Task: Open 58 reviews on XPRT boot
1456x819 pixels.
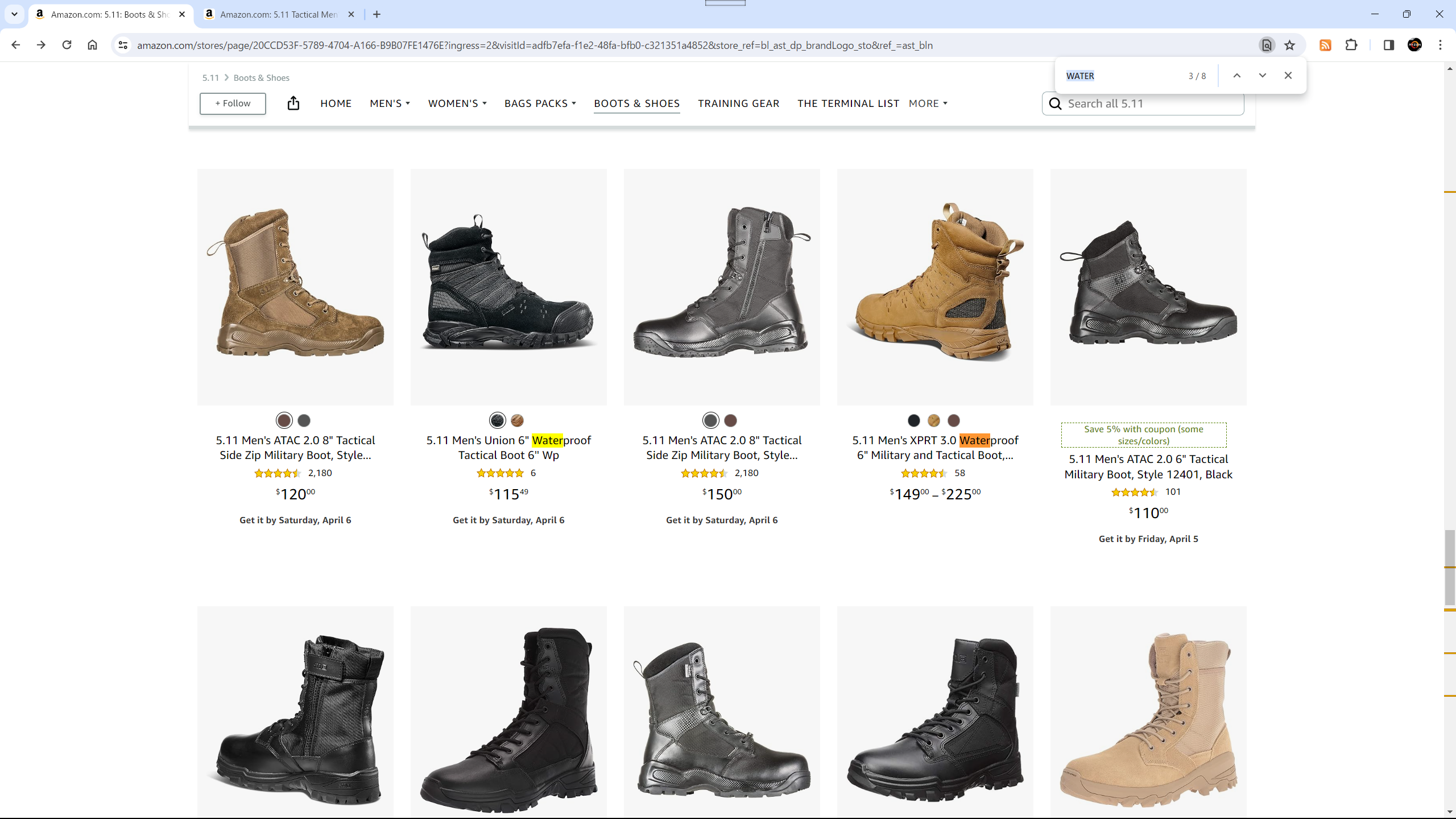Action: pyautogui.click(x=959, y=473)
